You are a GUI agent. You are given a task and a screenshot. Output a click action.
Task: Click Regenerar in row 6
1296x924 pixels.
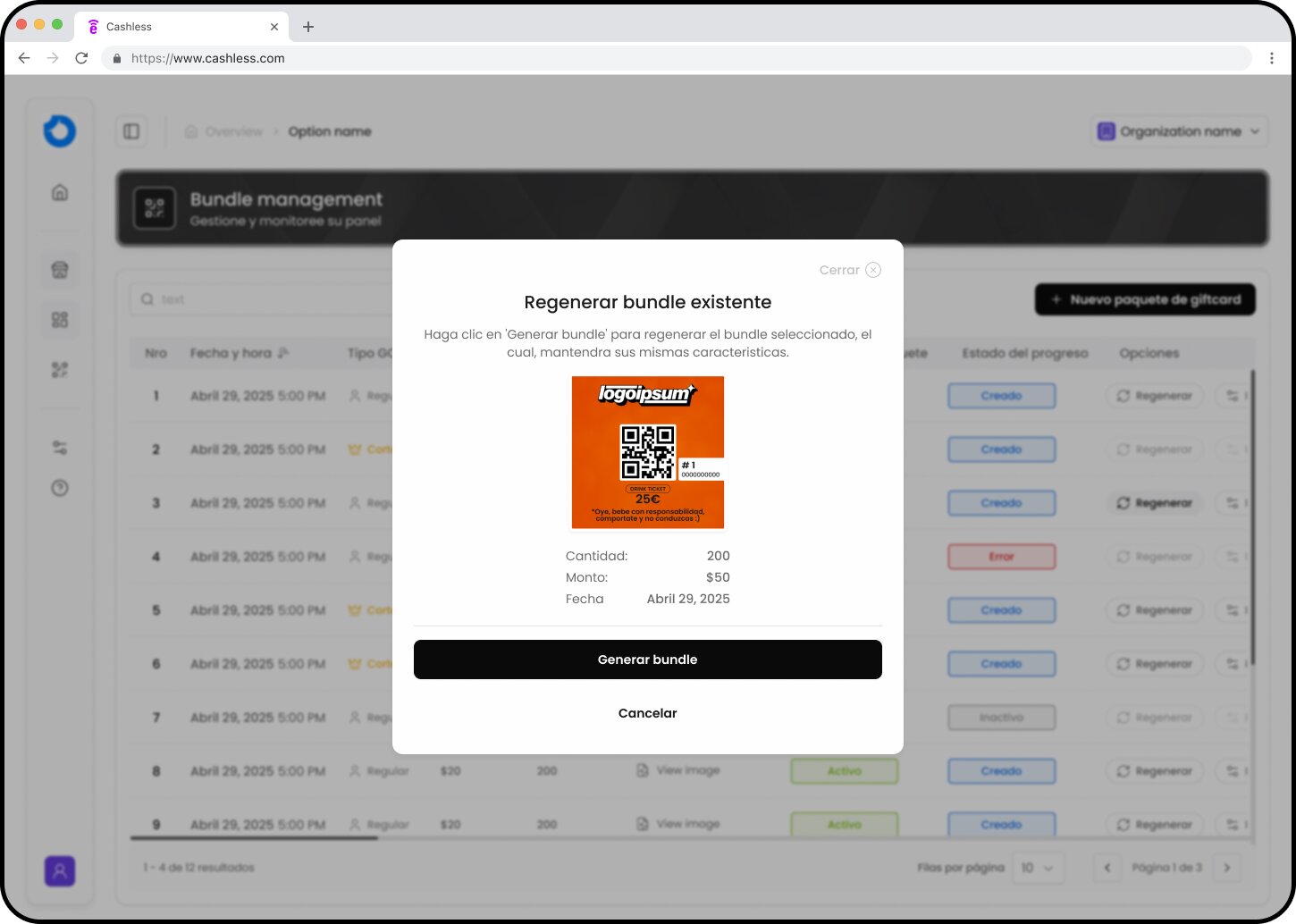1155,664
